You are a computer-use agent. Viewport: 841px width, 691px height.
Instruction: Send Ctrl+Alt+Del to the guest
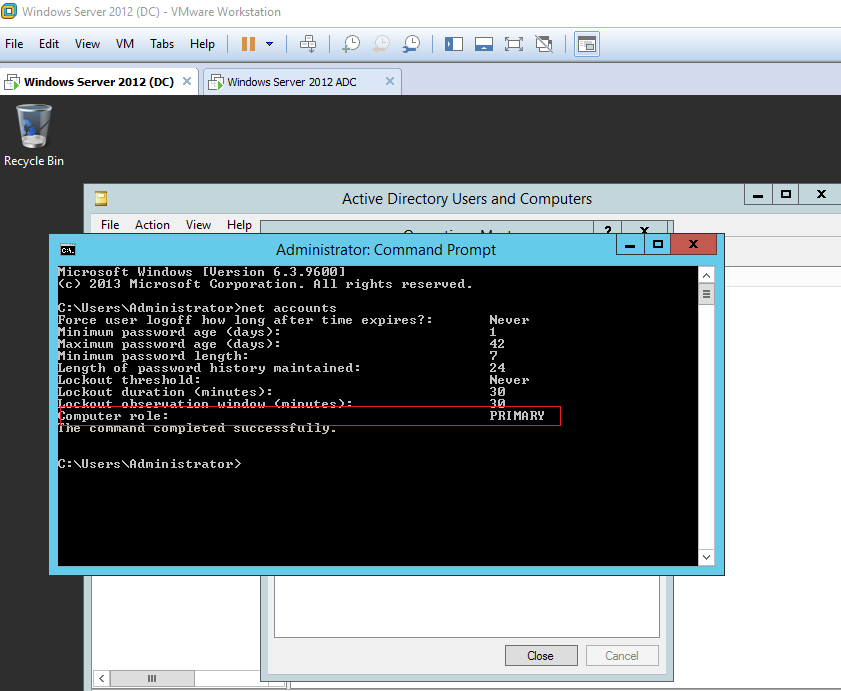click(308, 43)
